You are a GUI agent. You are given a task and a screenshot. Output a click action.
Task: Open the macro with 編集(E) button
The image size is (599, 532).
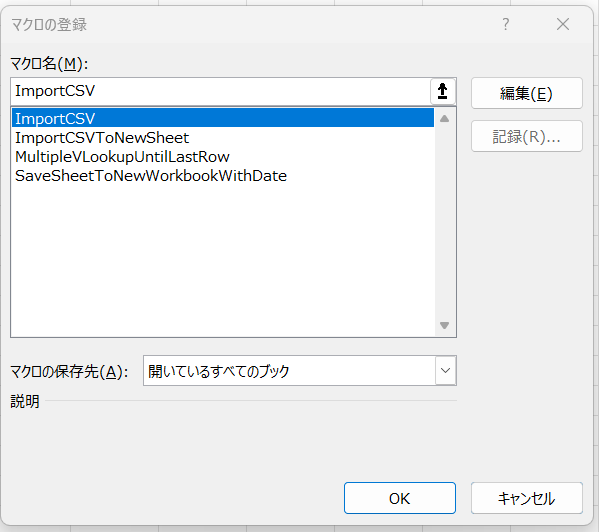click(x=527, y=93)
